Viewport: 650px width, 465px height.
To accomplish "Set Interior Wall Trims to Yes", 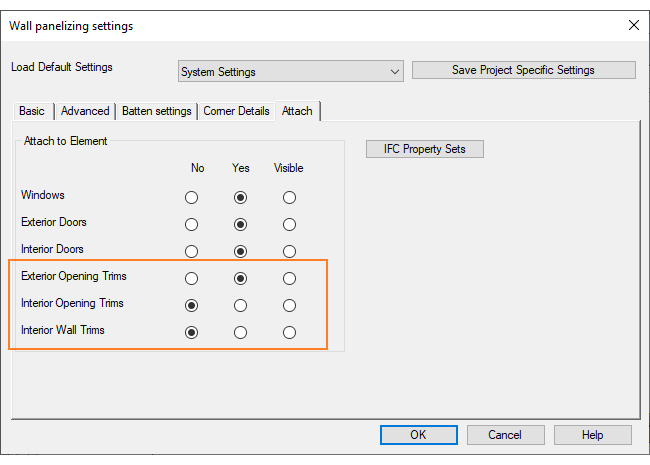I will [240, 332].
